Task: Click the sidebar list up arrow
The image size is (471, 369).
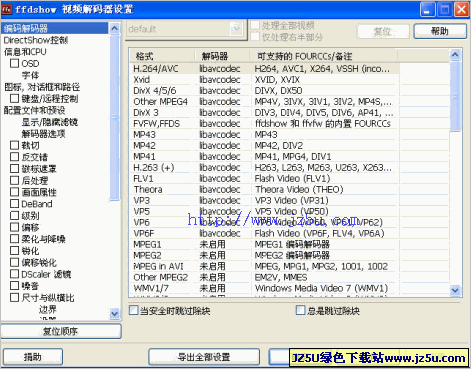Action: pyautogui.click(x=114, y=28)
